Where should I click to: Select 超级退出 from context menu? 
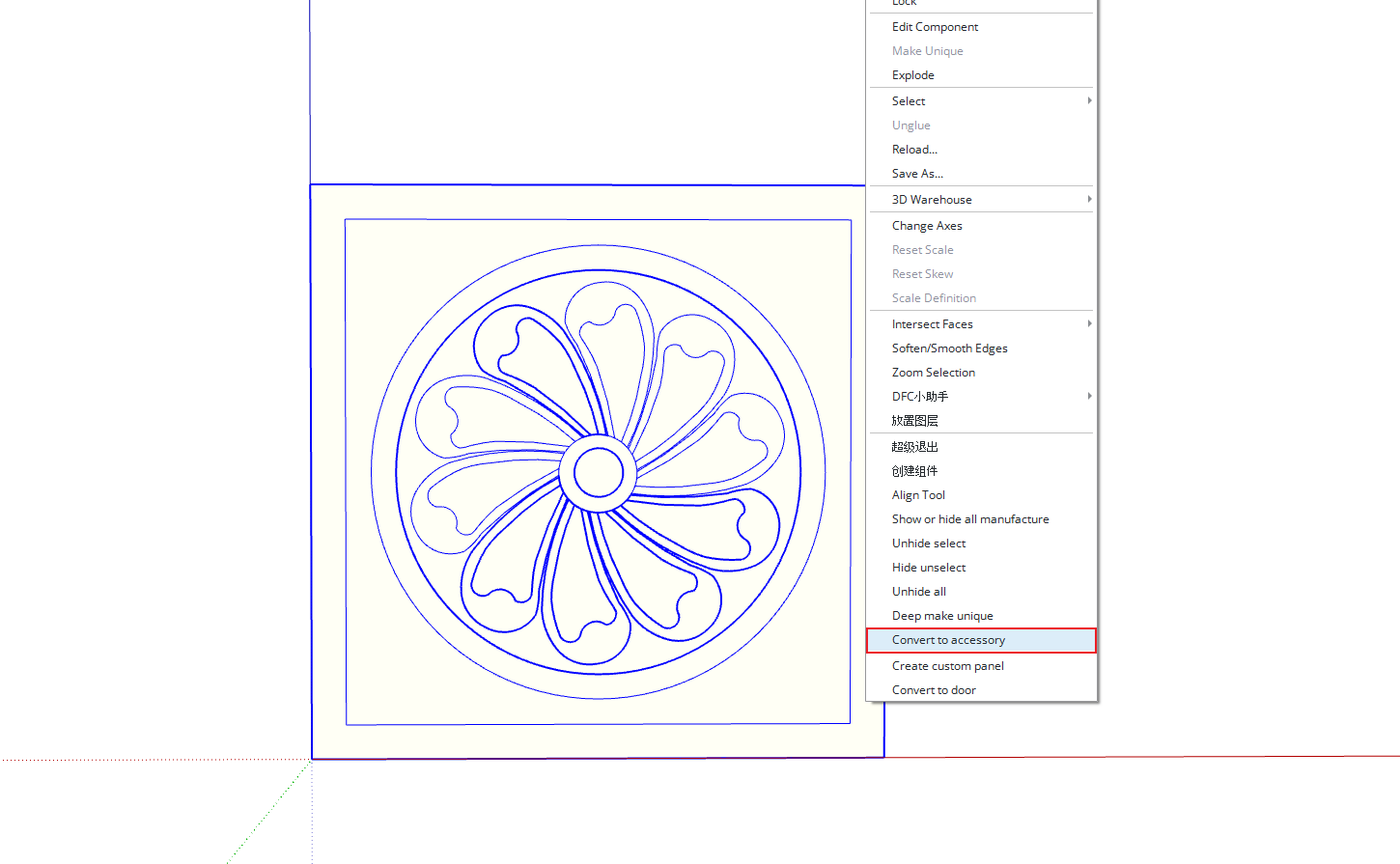(x=914, y=447)
